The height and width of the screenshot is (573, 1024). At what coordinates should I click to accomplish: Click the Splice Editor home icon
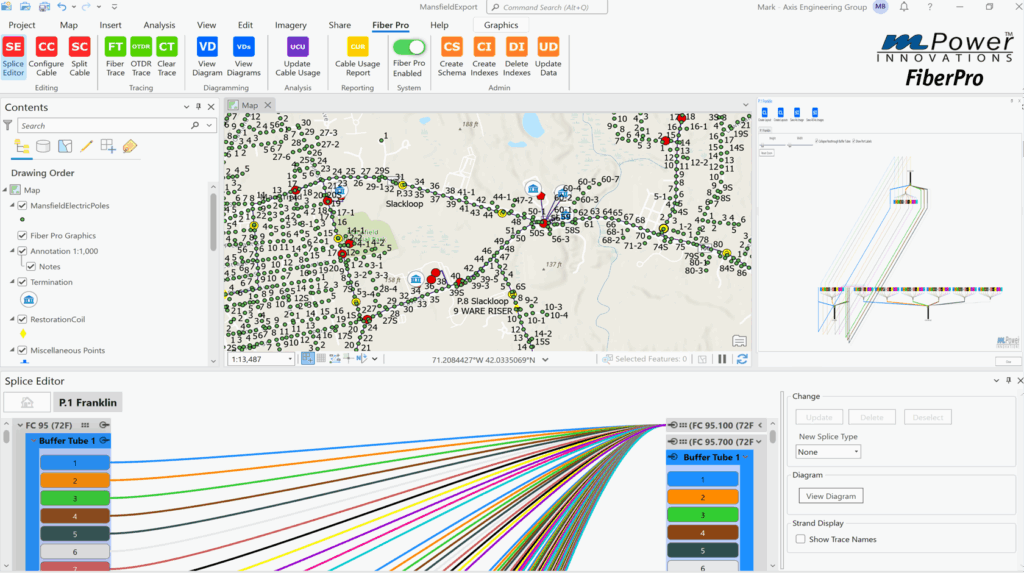tap(27, 402)
